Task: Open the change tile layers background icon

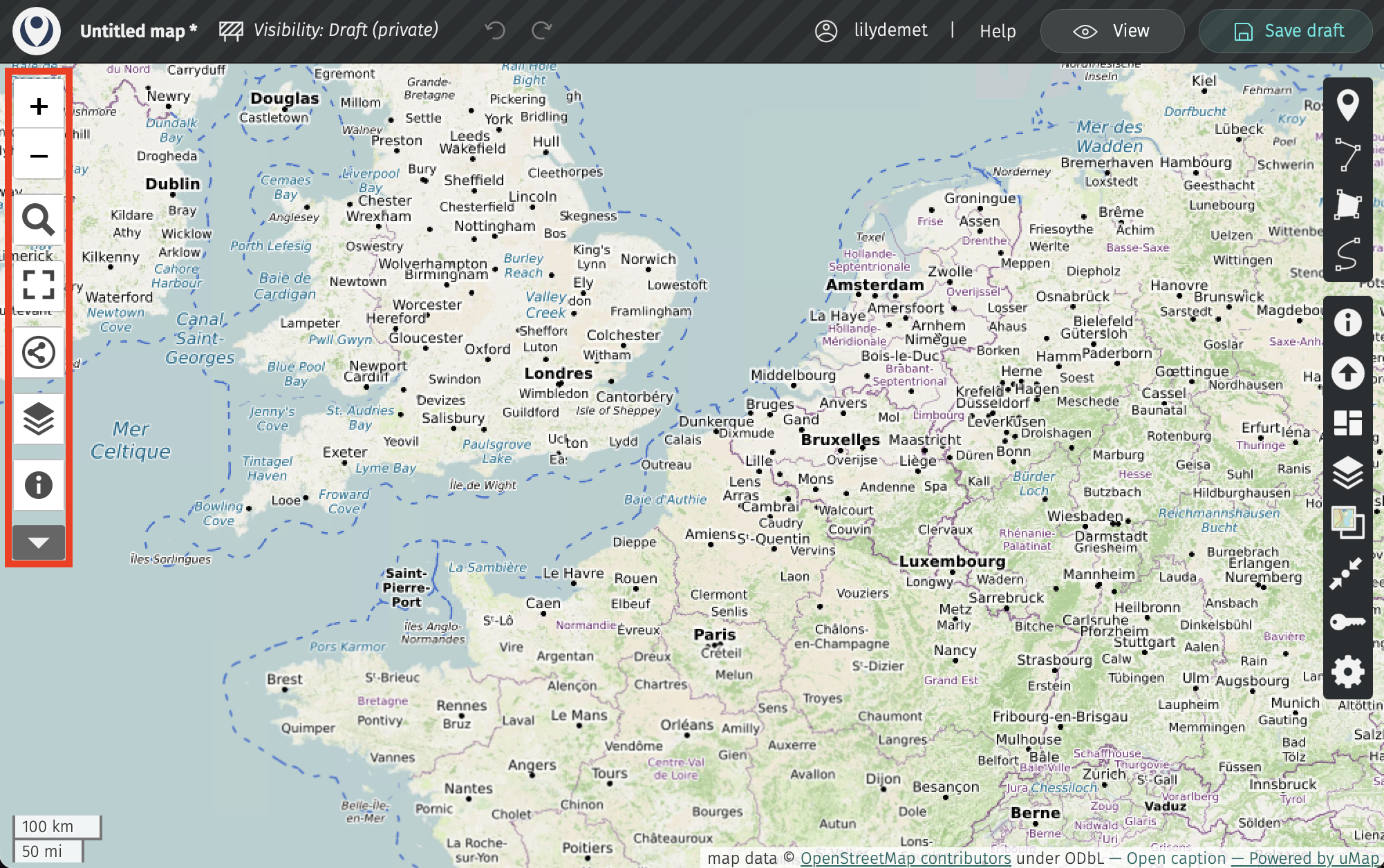Action: click(1347, 522)
